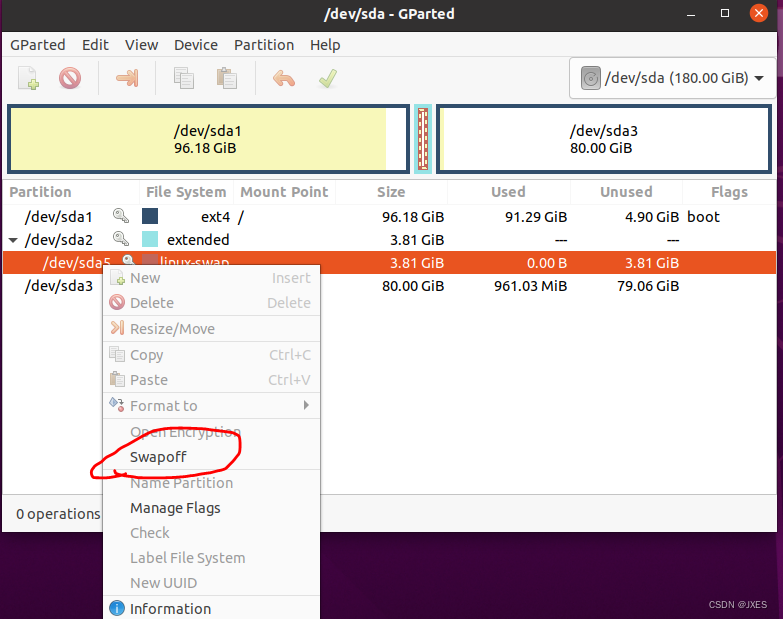Click the ext4 dark blue color swatch
This screenshot has height=619, width=783.
[150, 216]
